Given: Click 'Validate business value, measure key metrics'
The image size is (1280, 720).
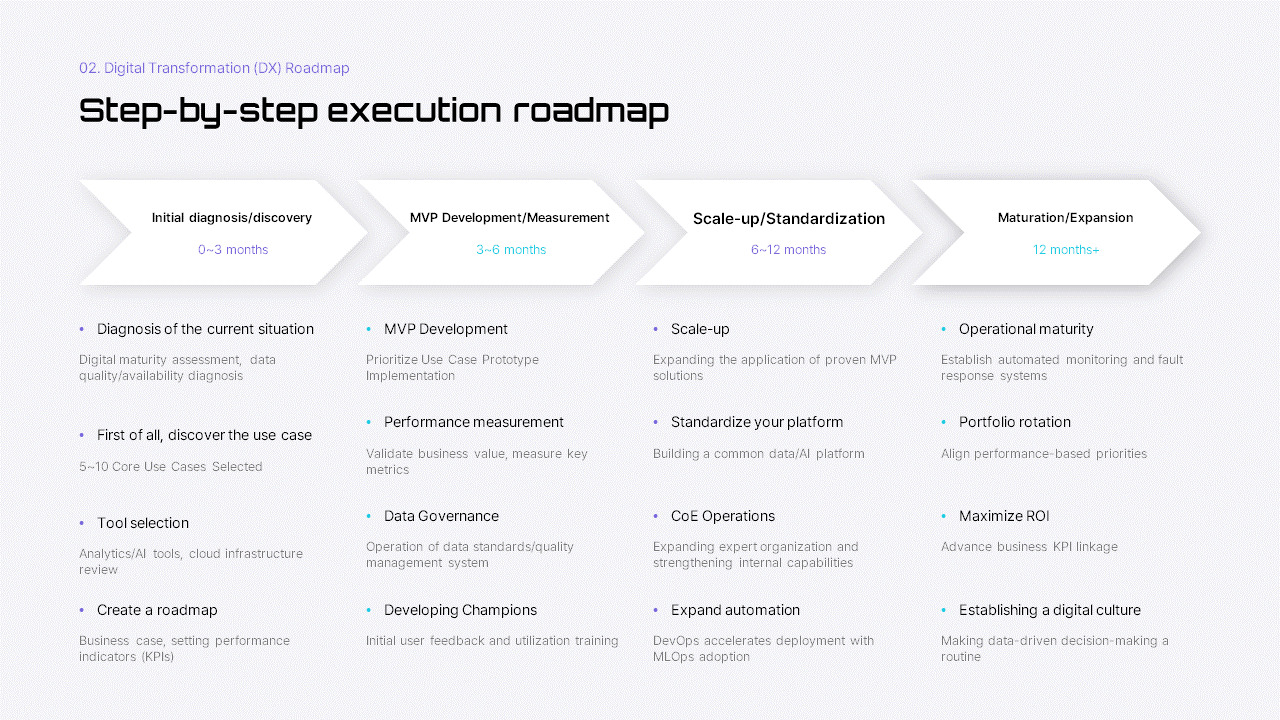Looking at the screenshot, I should 477,461.
